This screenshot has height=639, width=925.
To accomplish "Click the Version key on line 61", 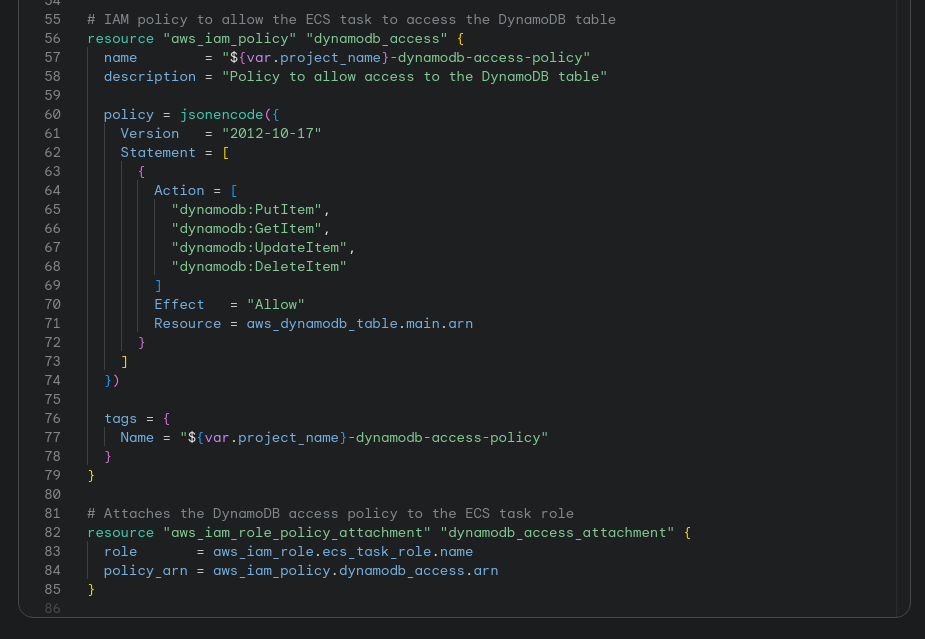I will point(150,133).
